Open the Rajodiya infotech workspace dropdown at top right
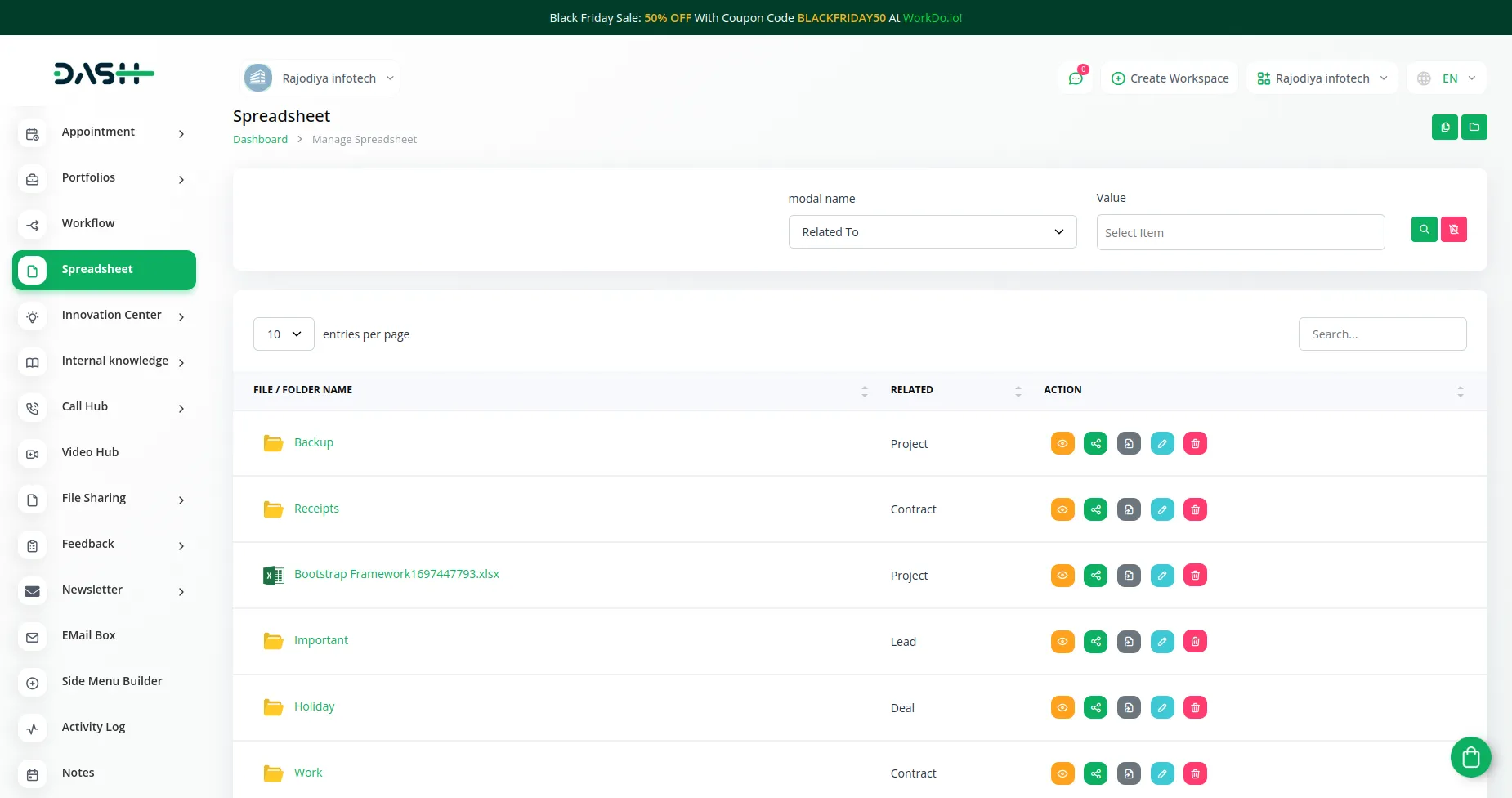1512x798 pixels. pyautogui.click(x=1322, y=78)
